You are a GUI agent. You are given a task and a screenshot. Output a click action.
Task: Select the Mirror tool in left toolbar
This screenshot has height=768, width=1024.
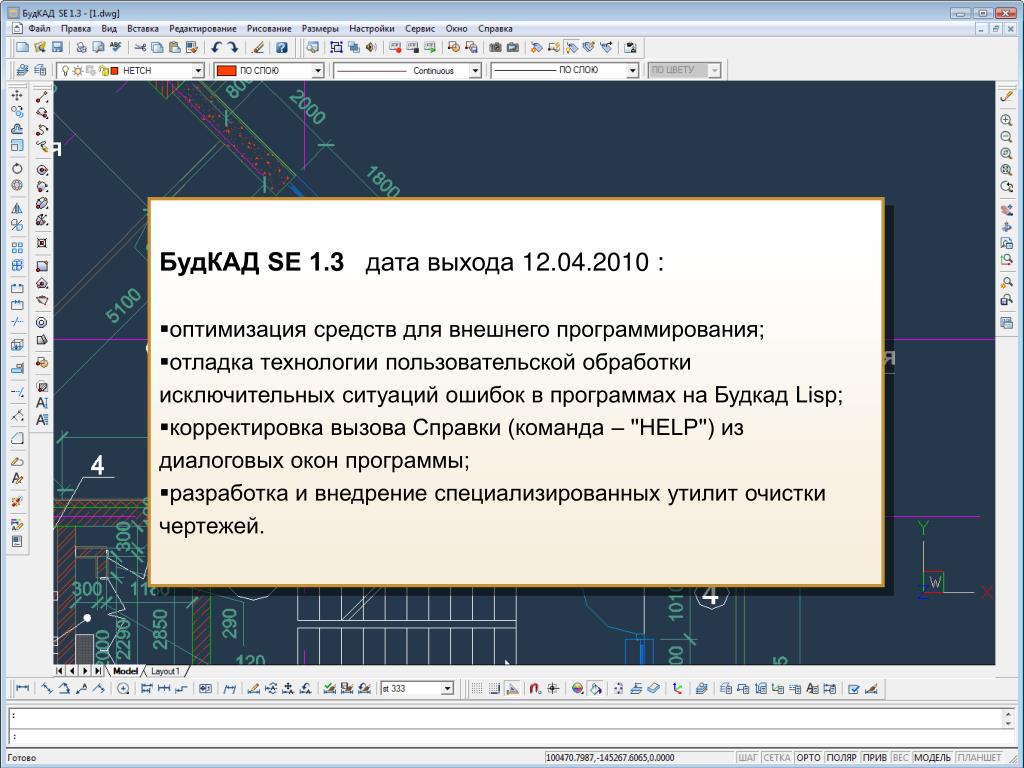point(17,208)
